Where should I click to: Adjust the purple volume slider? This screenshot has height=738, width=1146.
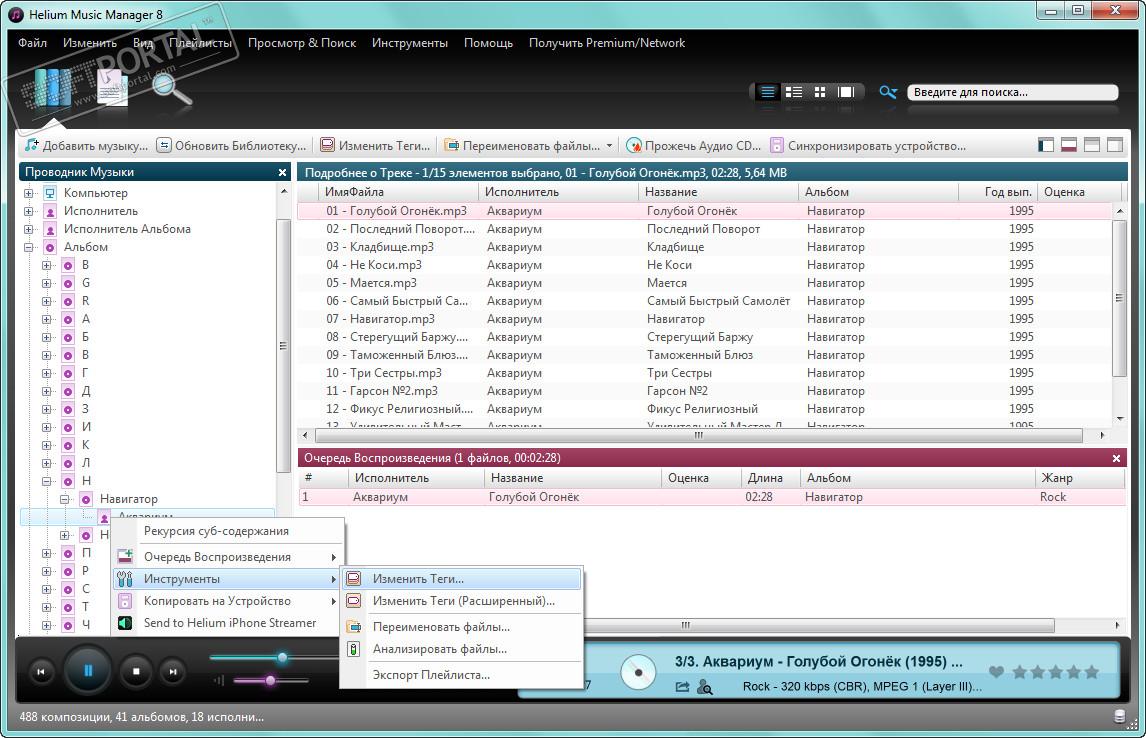coord(270,680)
